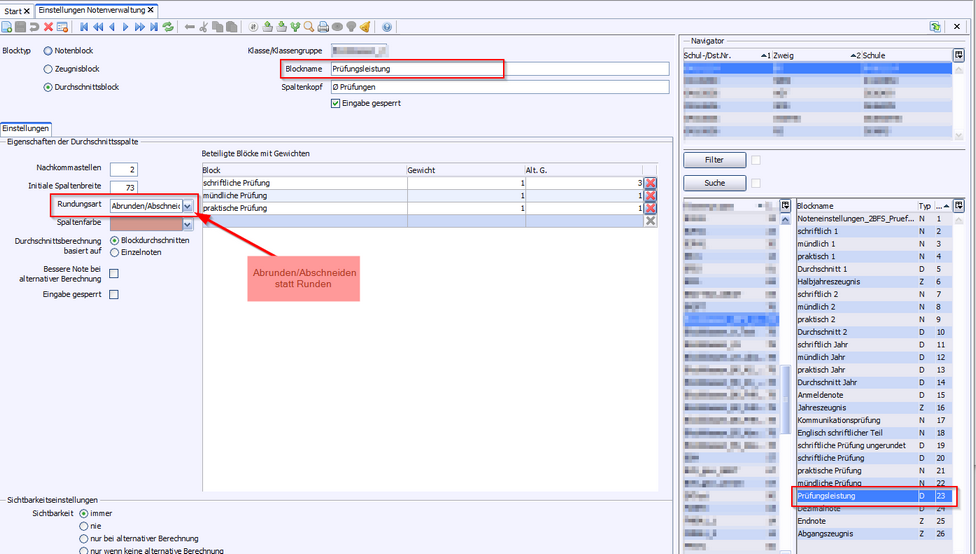Screen dimensions: 976x554
Task: Click the Suche button
Action: tap(714, 183)
